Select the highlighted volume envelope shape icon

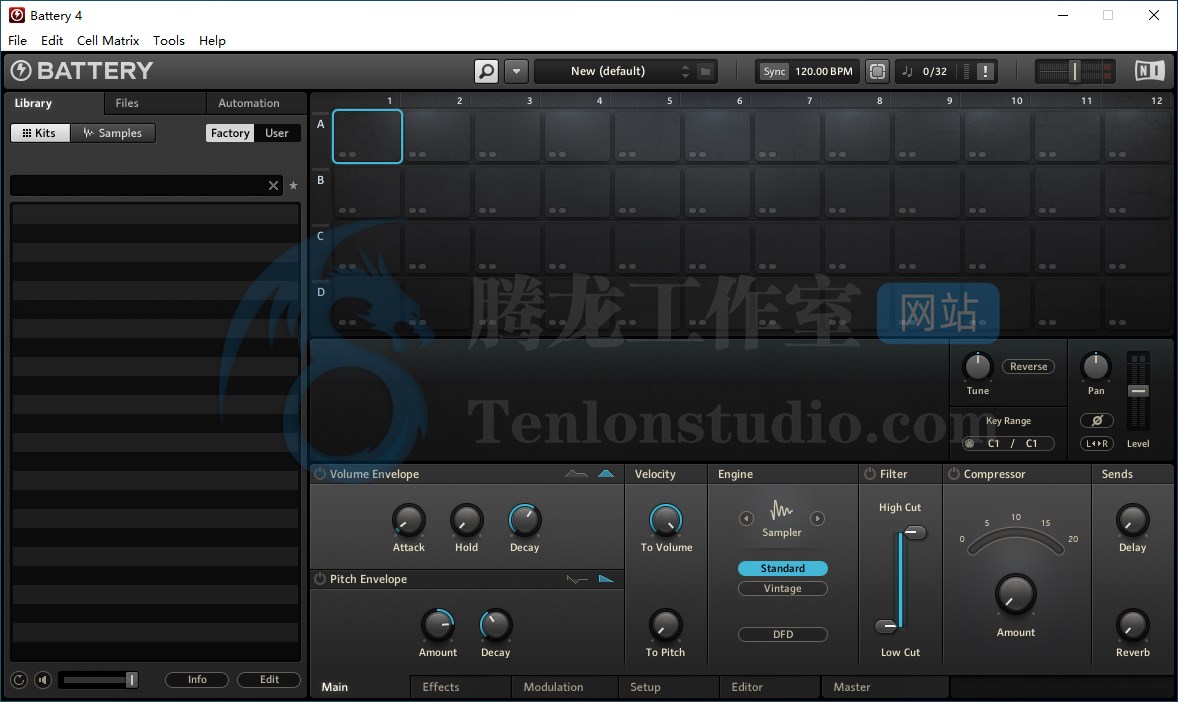click(x=606, y=474)
